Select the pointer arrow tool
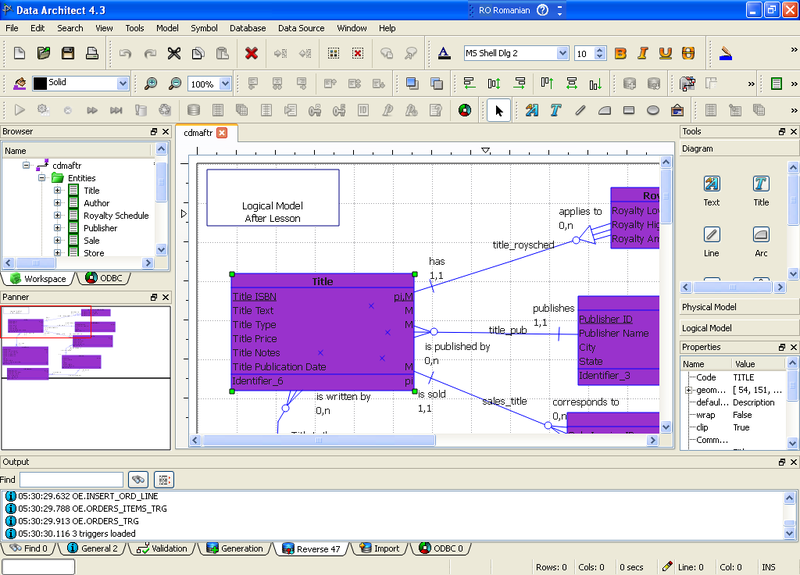Viewport: 800px width, 575px height. pos(498,110)
